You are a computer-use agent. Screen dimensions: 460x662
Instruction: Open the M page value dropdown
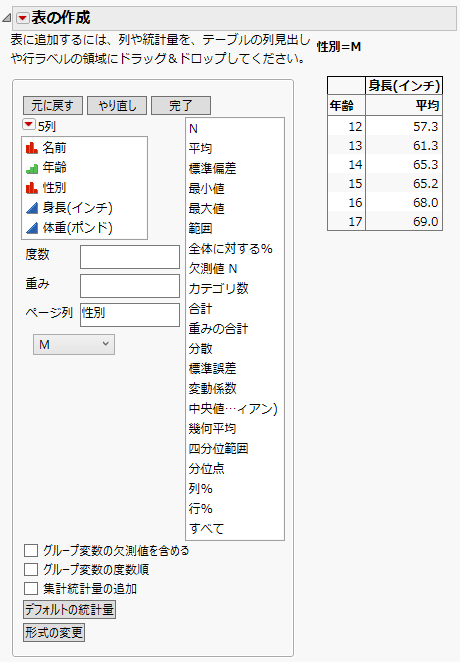pos(74,345)
